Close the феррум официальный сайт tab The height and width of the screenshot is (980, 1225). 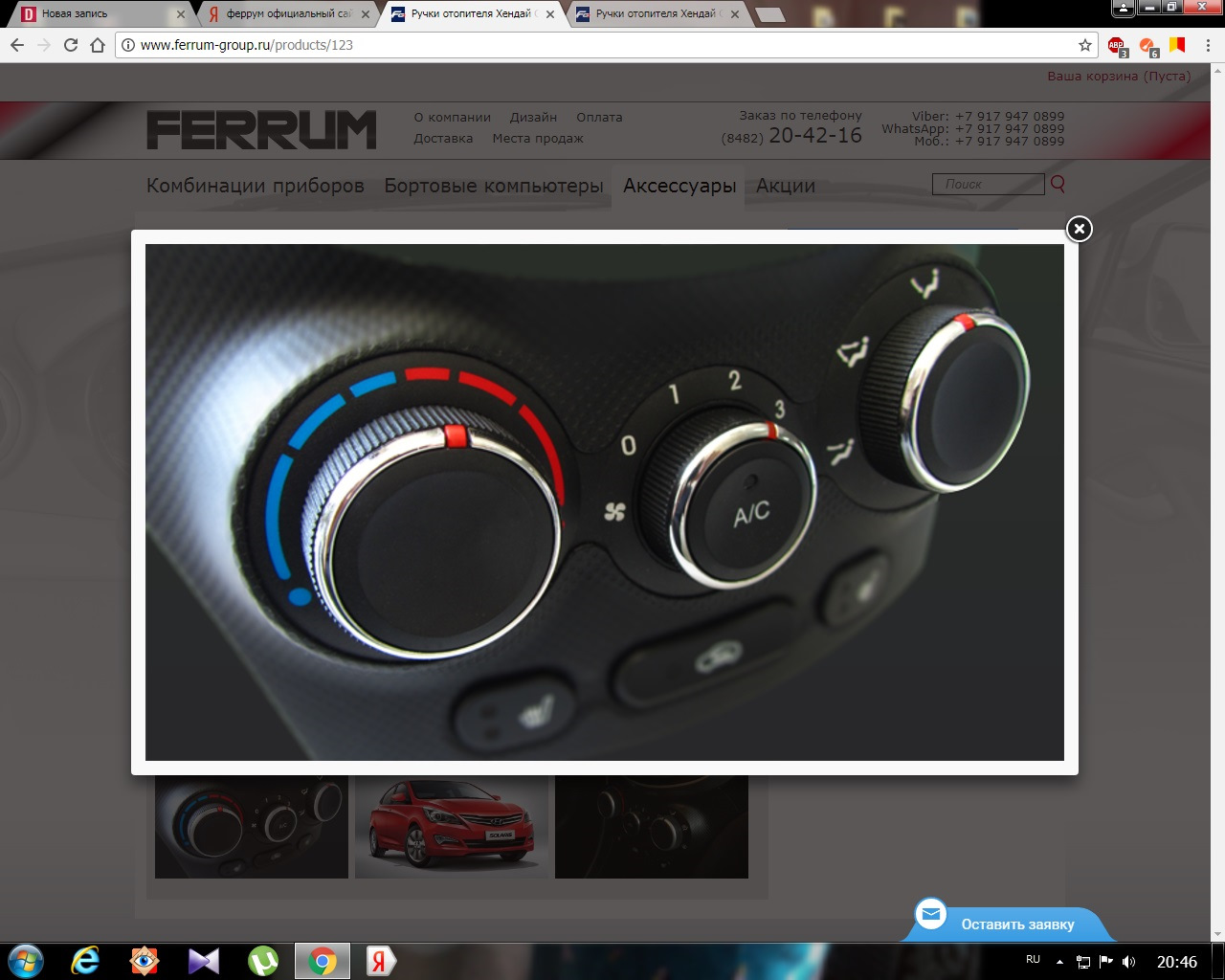pos(366,14)
